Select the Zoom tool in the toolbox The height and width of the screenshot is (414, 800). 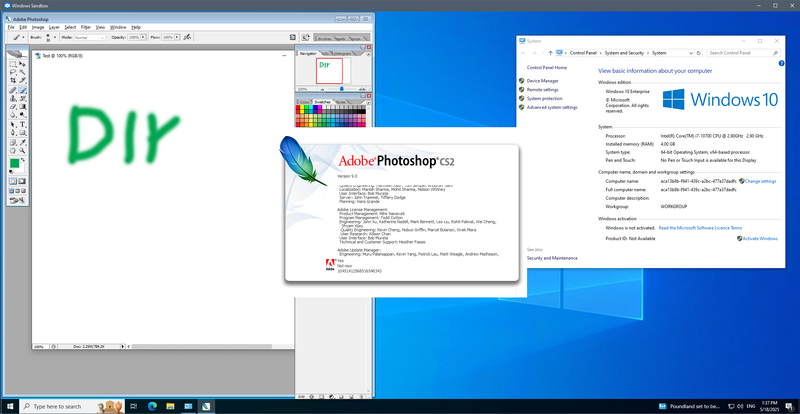tap(22, 151)
